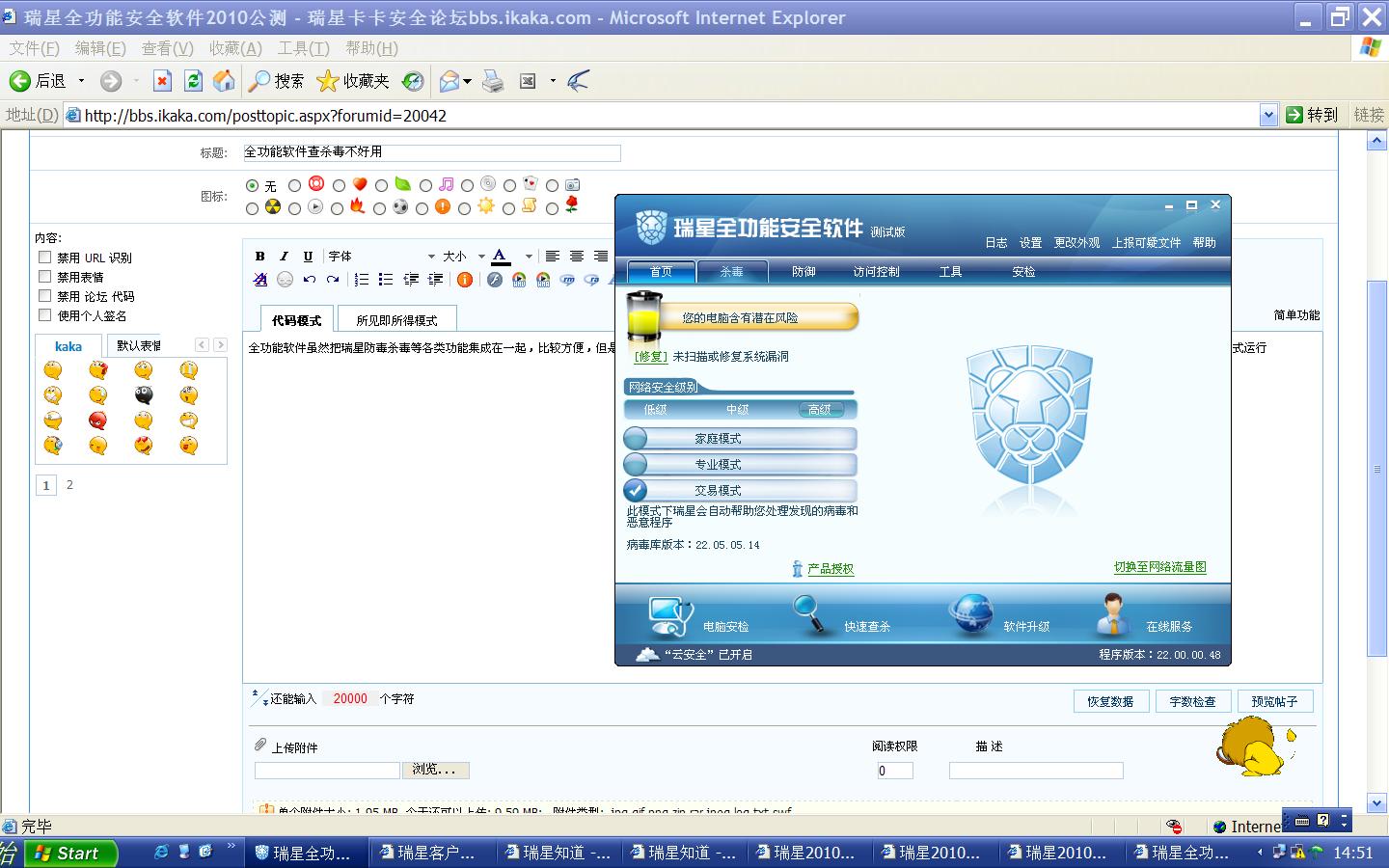Open the 字体 font dropdown
This screenshot has height=868, width=1389.
382,257
